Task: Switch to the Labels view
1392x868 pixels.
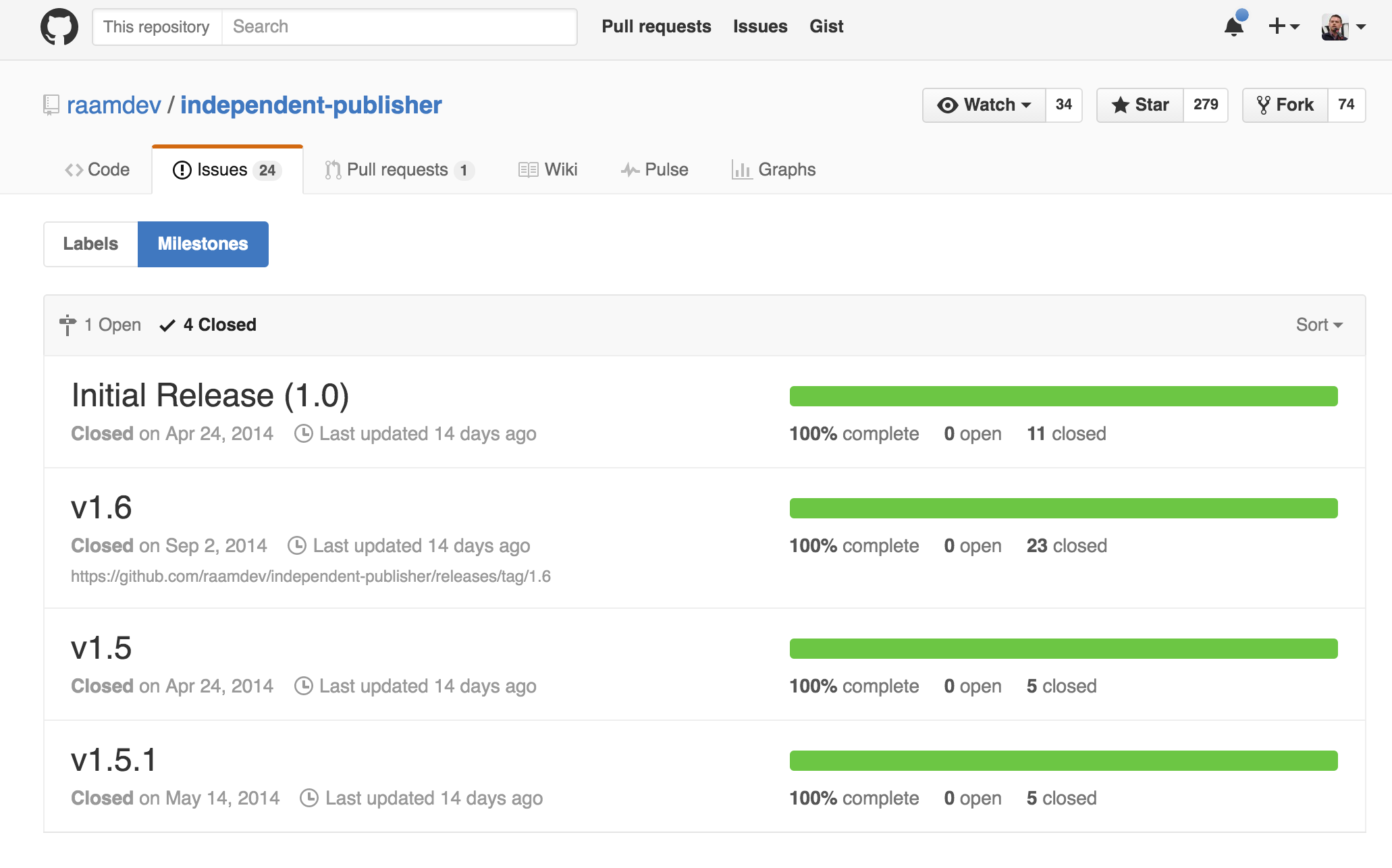Action: coord(90,244)
